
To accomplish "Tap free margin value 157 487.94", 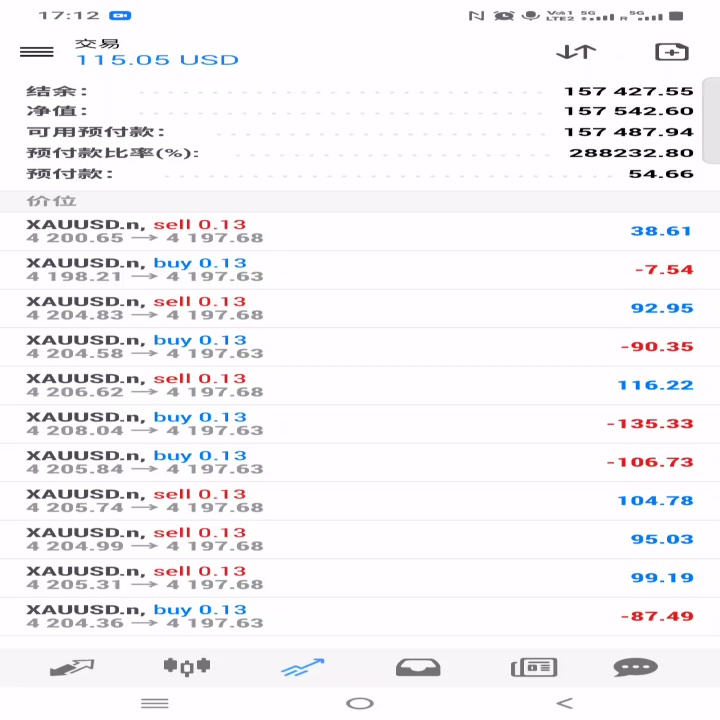I will pos(629,132).
